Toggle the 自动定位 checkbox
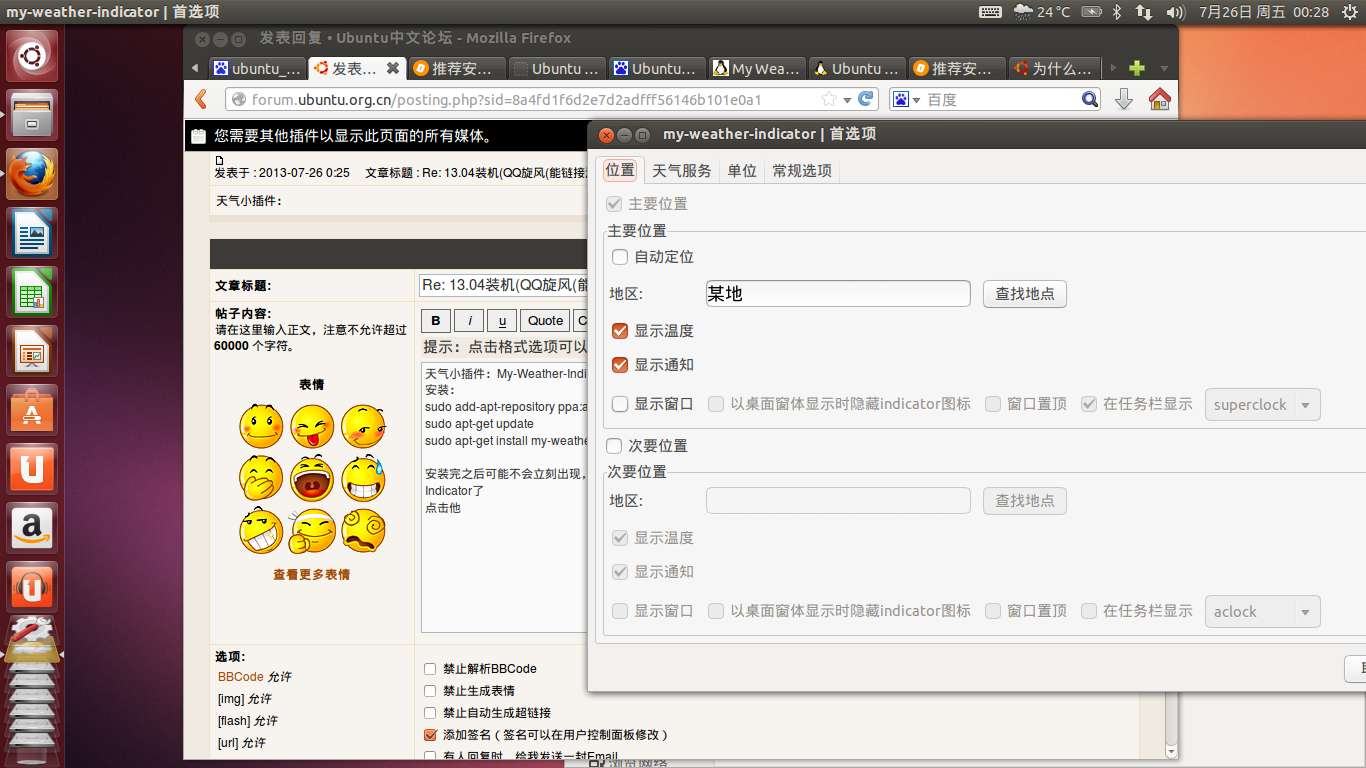The height and width of the screenshot is (768, 1366). pos(620,257)
